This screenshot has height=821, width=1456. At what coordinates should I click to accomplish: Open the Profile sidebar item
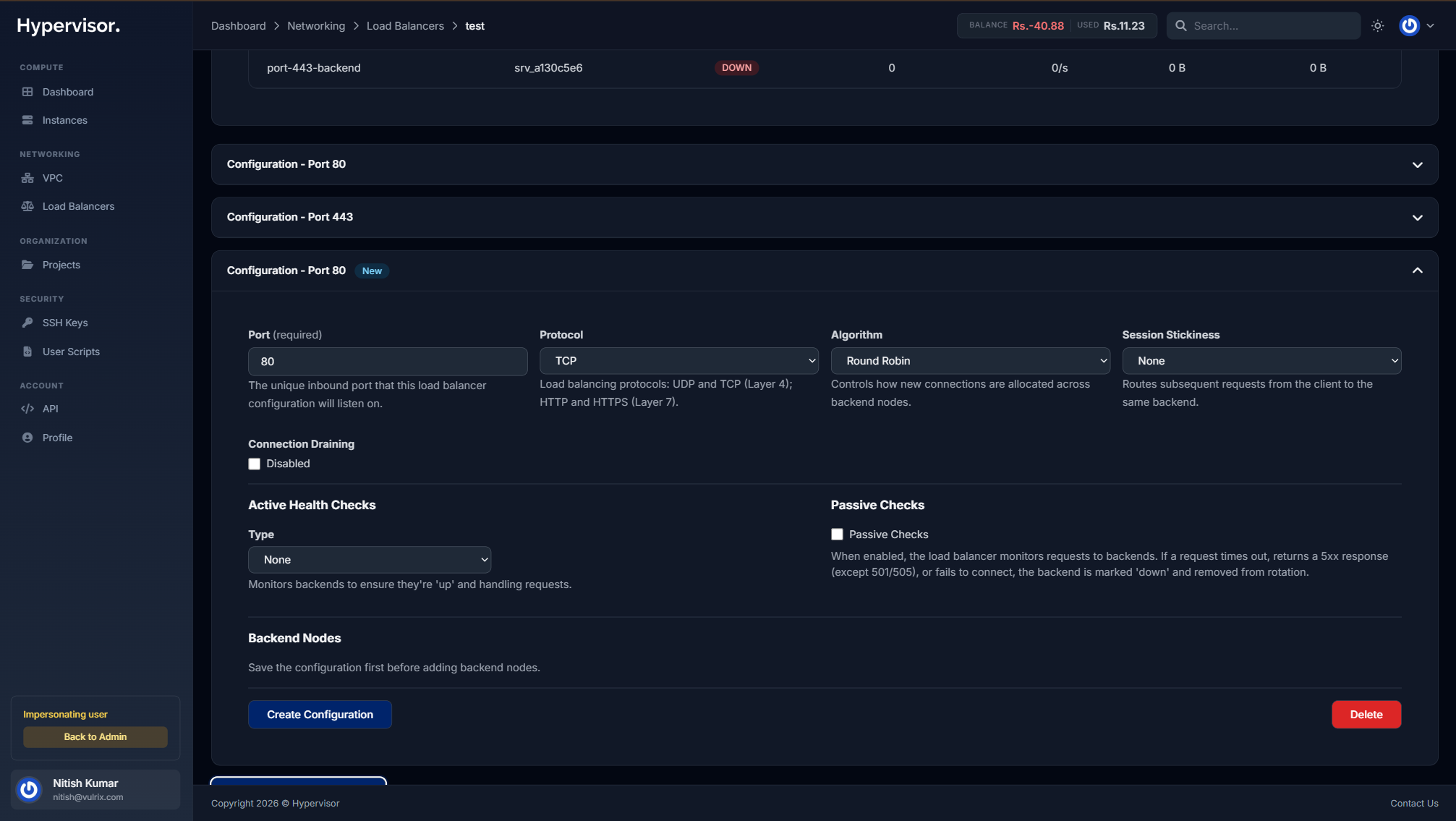57,438
